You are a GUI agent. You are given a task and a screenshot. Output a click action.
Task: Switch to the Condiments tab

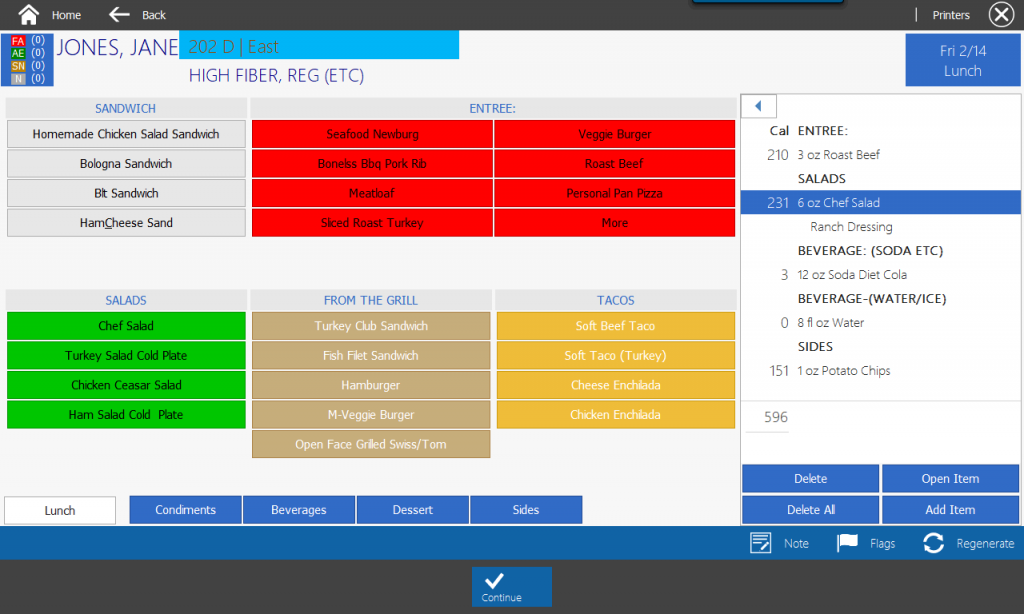(x=185, y=509)
